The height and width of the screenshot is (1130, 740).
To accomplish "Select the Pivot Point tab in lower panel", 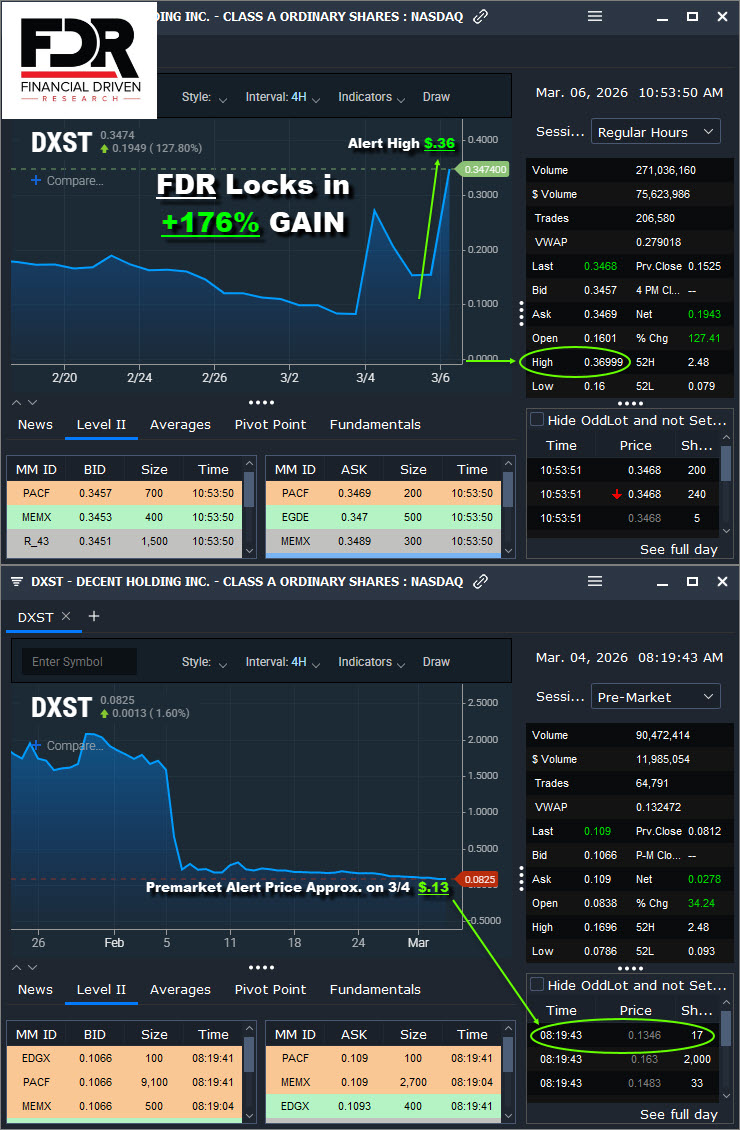I will [x=270, y=990].
